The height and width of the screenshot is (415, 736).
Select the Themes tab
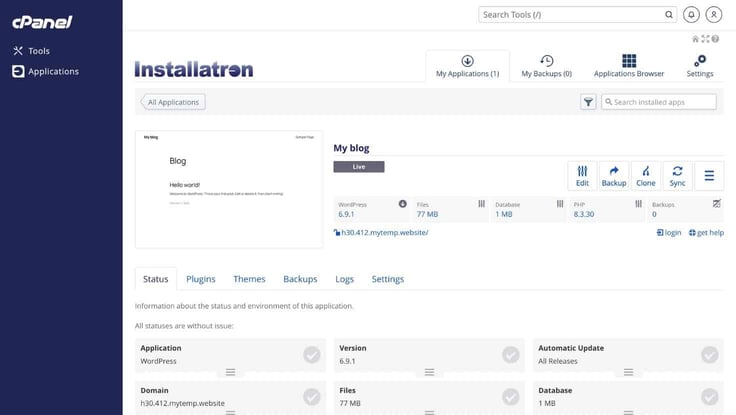(249, 279)
